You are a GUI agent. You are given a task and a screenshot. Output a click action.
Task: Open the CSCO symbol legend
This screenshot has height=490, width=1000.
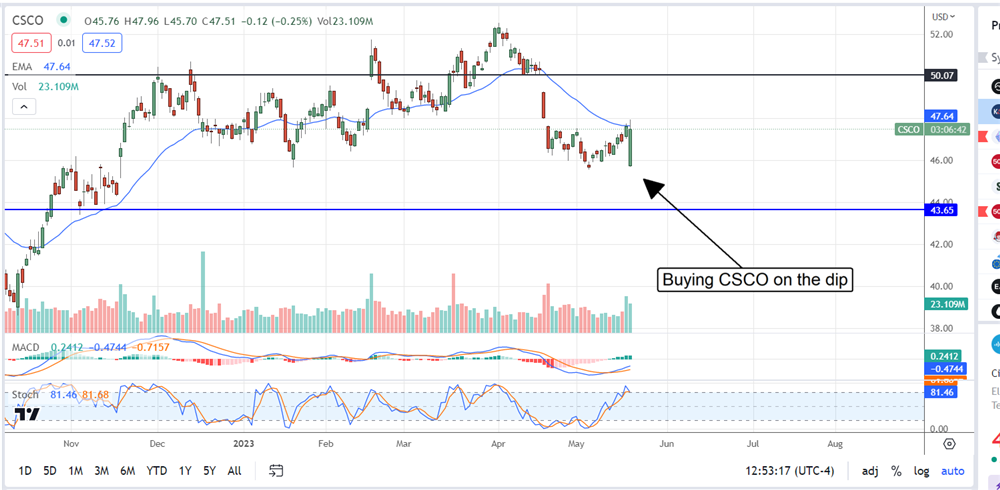pyautogui.click(x=30, y=18)
